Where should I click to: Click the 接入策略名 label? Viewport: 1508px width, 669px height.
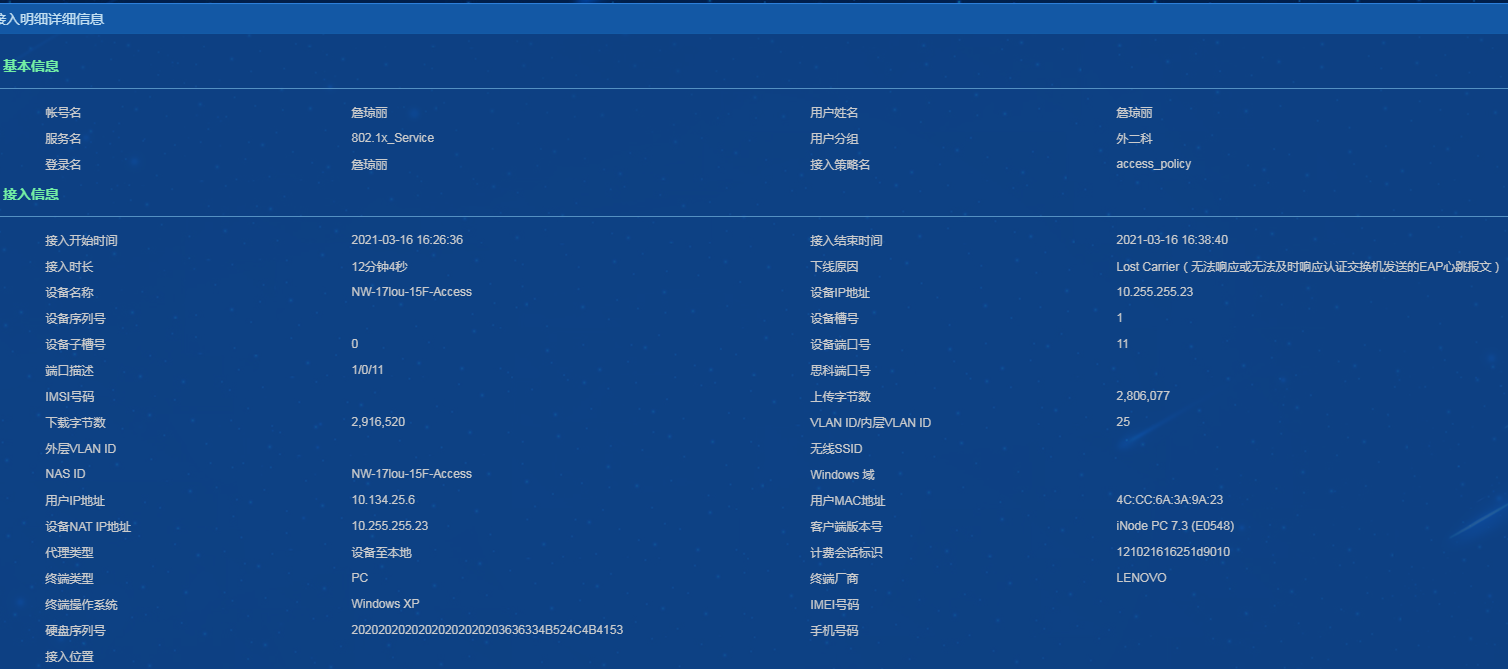pyautogui.click(x=840, y=165)
